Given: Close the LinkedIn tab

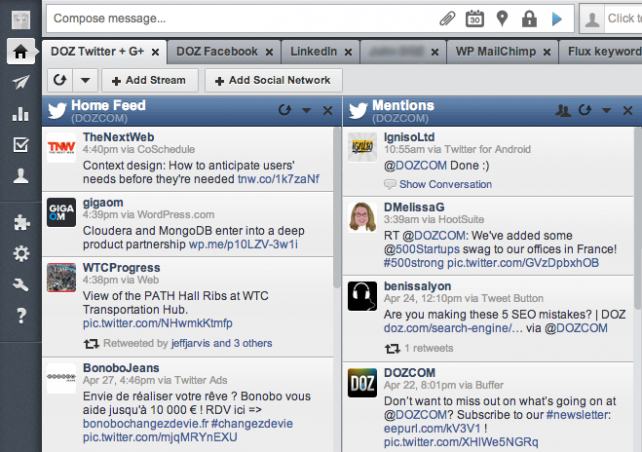Looking at the screenshot, I should click(x=348, y=52).
